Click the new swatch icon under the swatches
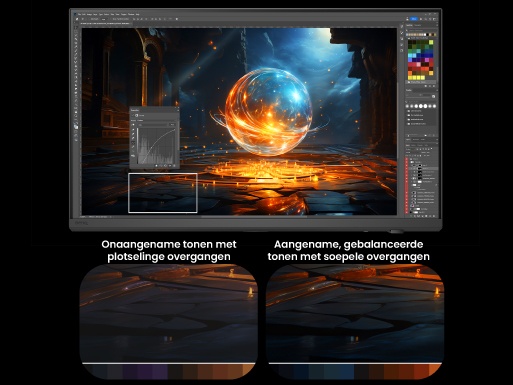The image size is (513, 385). click(430, 86)
